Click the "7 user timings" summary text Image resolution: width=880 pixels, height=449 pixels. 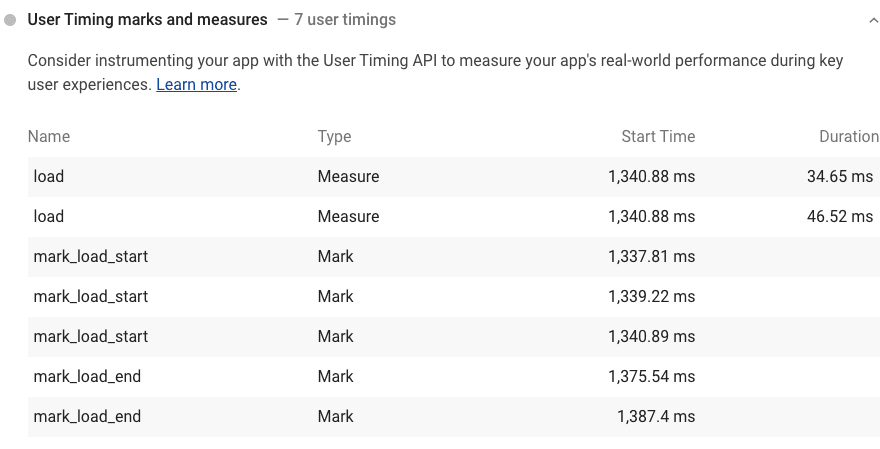[345, 19]
